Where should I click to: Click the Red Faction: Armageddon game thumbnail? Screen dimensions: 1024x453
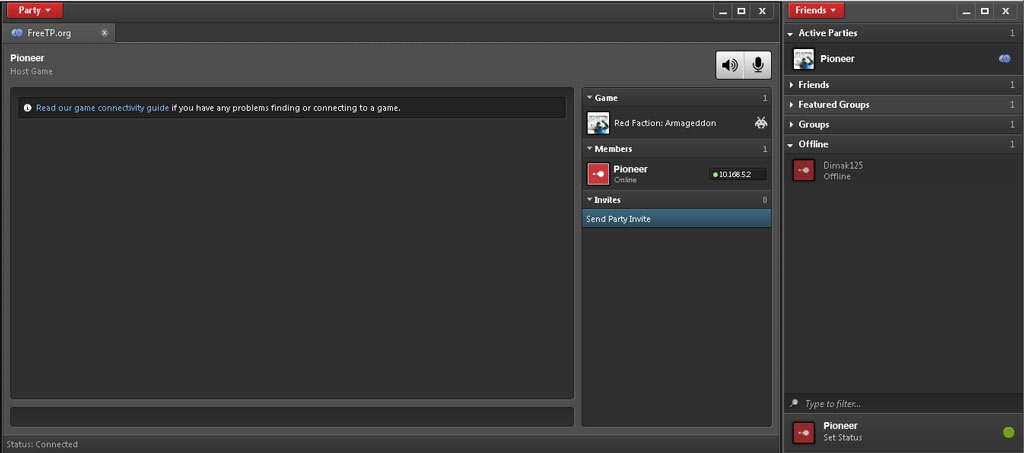click(x=598, y=123)
